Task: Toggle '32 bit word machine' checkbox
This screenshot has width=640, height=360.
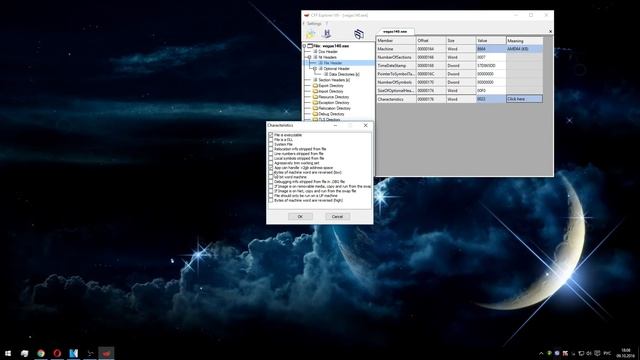Action: coord(271,177)
